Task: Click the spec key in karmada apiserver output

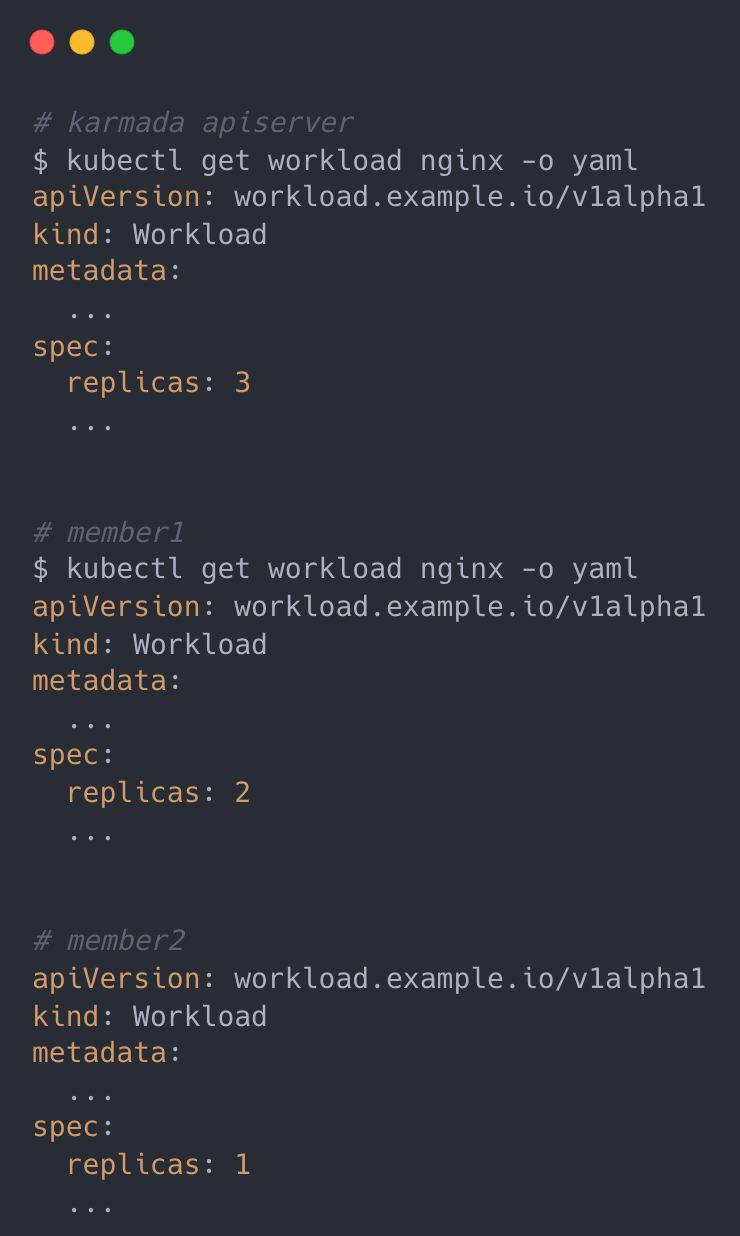Action: point(66,346)
